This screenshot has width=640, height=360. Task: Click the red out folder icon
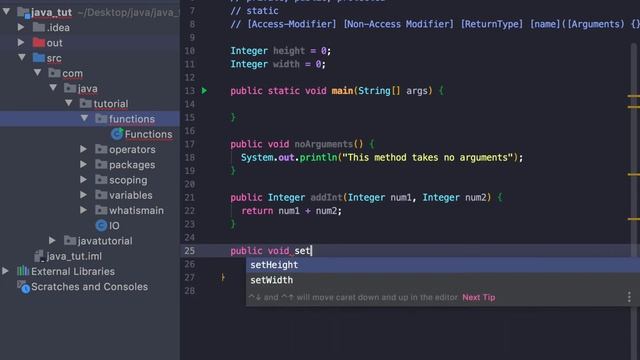click(x=39, y=42)
